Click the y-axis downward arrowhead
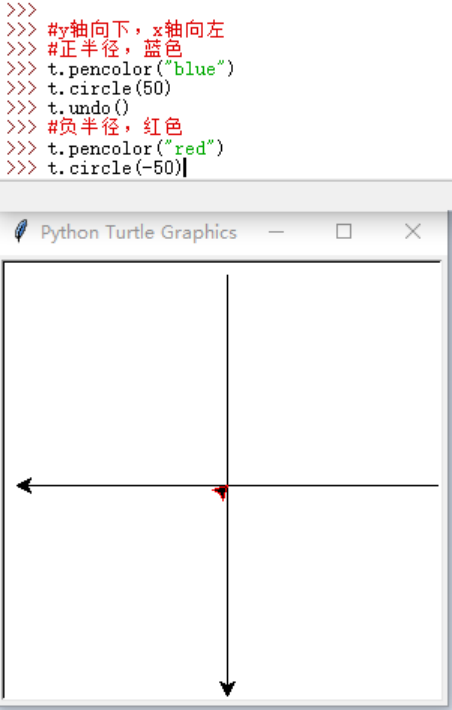The width and height of the screenshot is (452, 710). (227, 688)
